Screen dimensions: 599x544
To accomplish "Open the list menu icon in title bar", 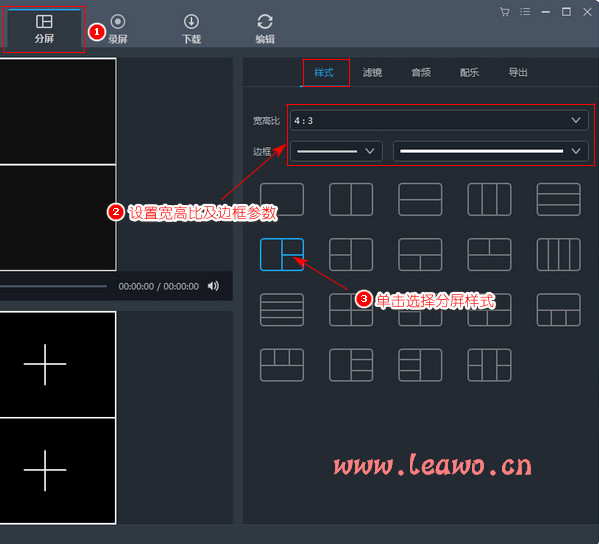I will click(x=525, y=12).
